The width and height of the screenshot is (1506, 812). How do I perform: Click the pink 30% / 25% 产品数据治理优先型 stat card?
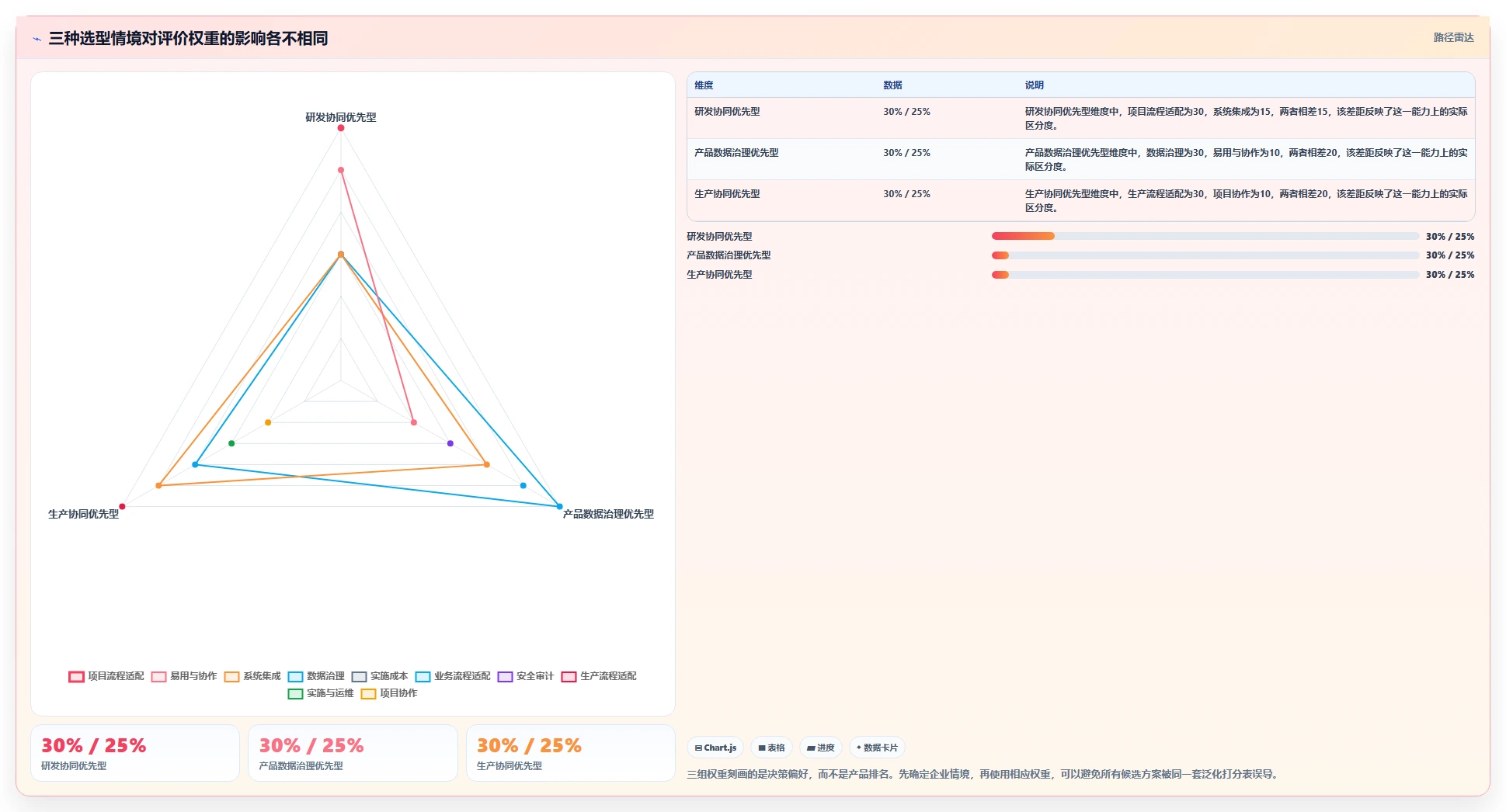[x=353, y=753]
